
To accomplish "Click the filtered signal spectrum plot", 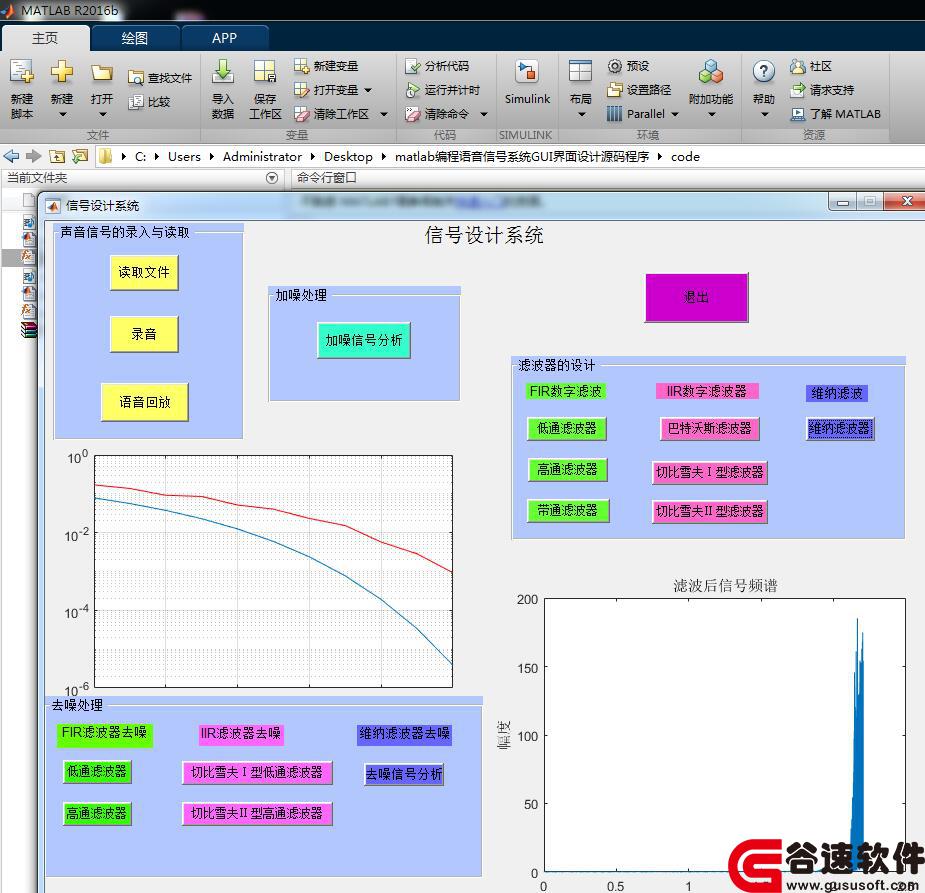I will (x=724, y=735).
